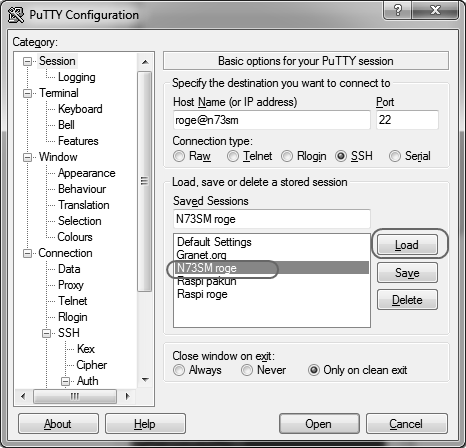466x448 pixels.
Task: Click the category tree scroll down arrow
Action: 145,380
